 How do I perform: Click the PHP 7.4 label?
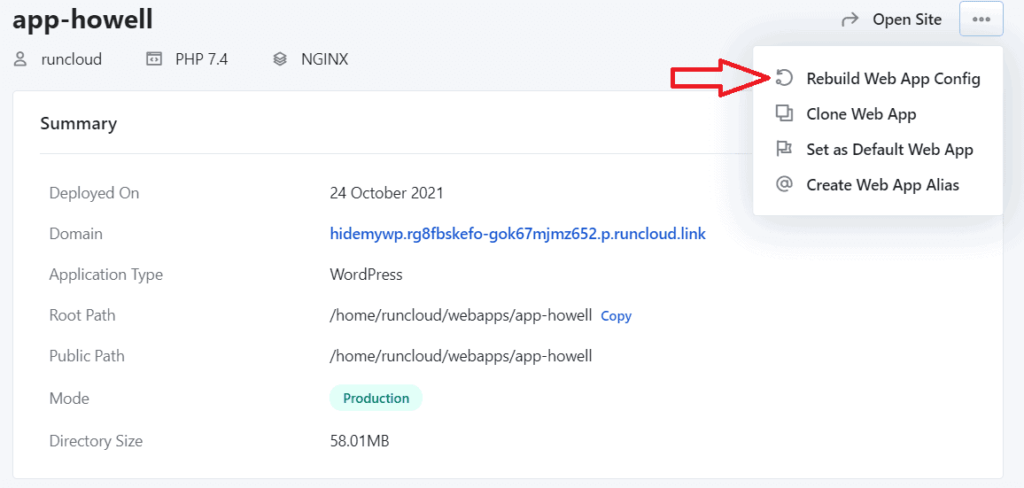pos(201,59)
